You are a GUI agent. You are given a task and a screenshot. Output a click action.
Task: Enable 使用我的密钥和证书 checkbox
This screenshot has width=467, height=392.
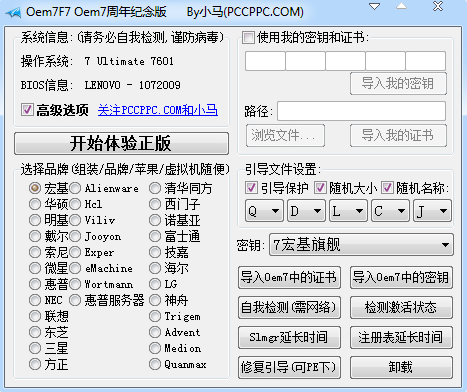(248, 37)
